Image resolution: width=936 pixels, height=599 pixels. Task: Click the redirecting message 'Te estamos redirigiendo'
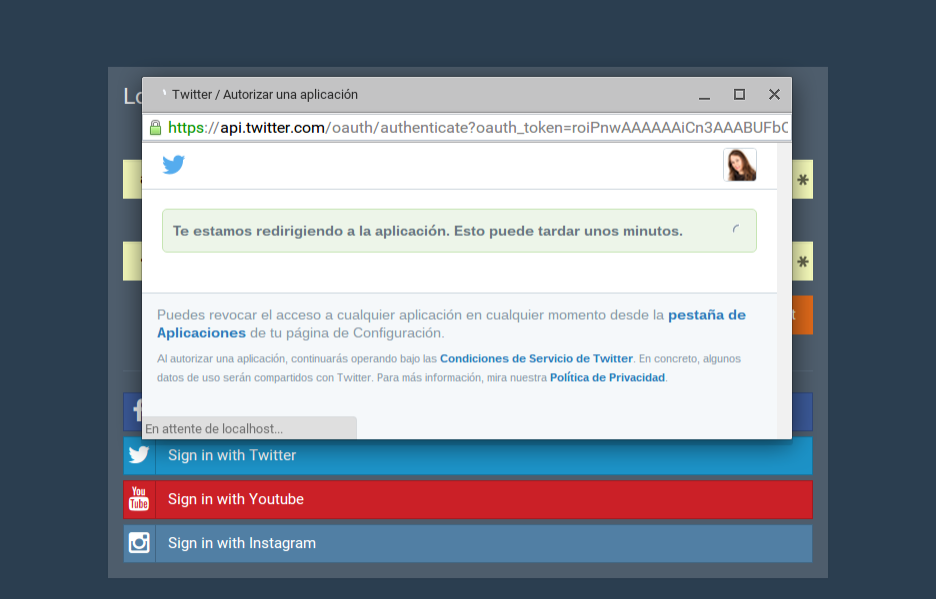(427, 231)
